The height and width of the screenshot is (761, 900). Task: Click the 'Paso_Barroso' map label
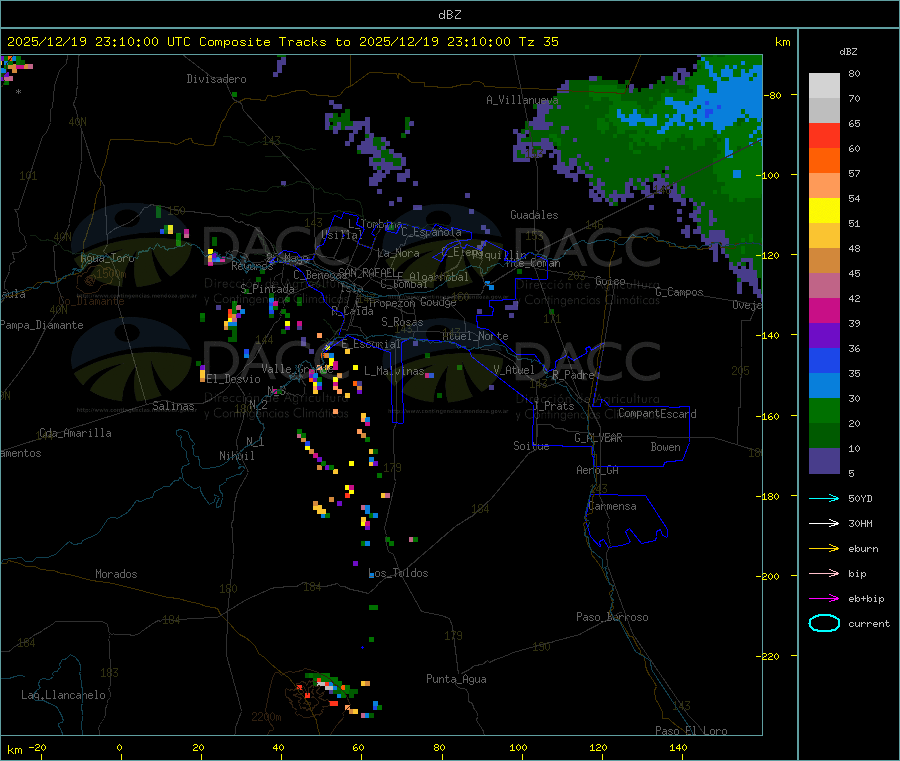coord(612,617)
